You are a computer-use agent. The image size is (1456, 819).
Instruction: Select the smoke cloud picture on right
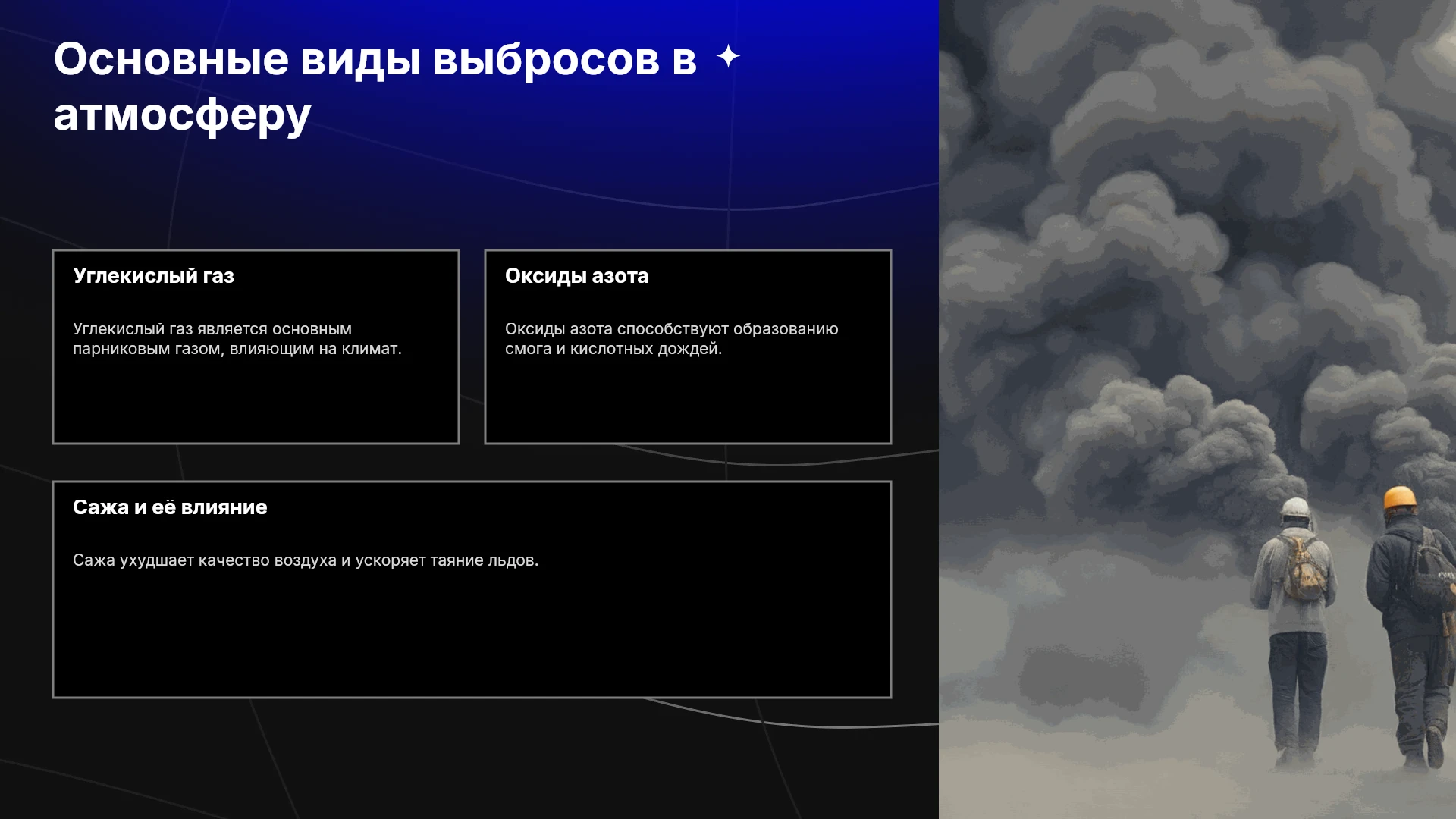coord(1197,409)
